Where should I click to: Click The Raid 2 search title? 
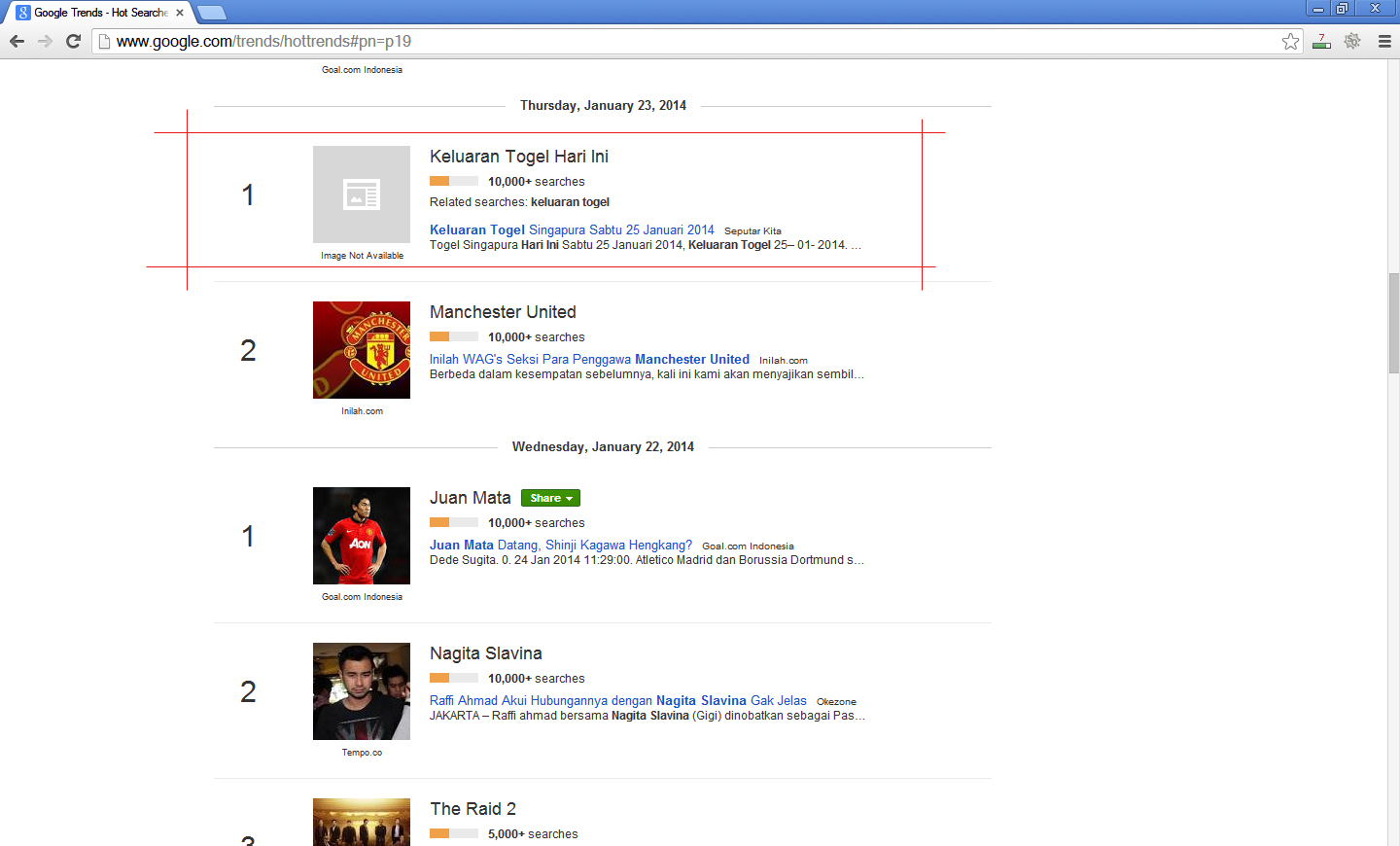(473, 809)
